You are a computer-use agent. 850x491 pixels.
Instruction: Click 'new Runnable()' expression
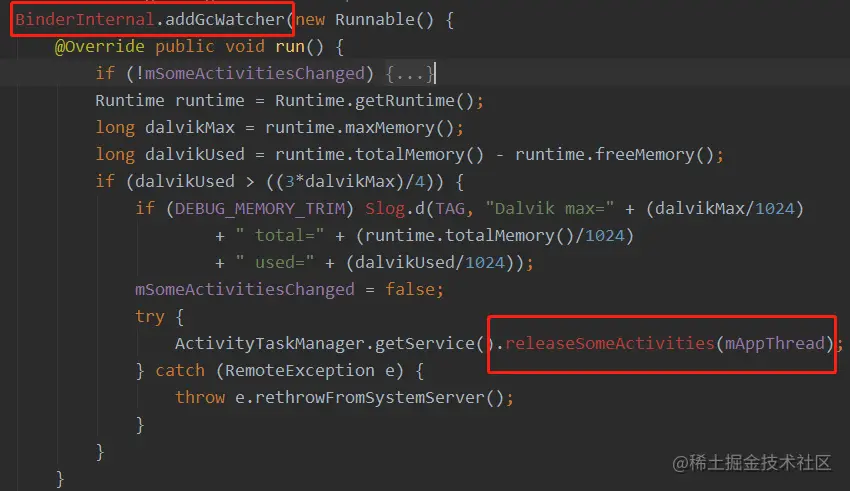click(x=365, y=20)
